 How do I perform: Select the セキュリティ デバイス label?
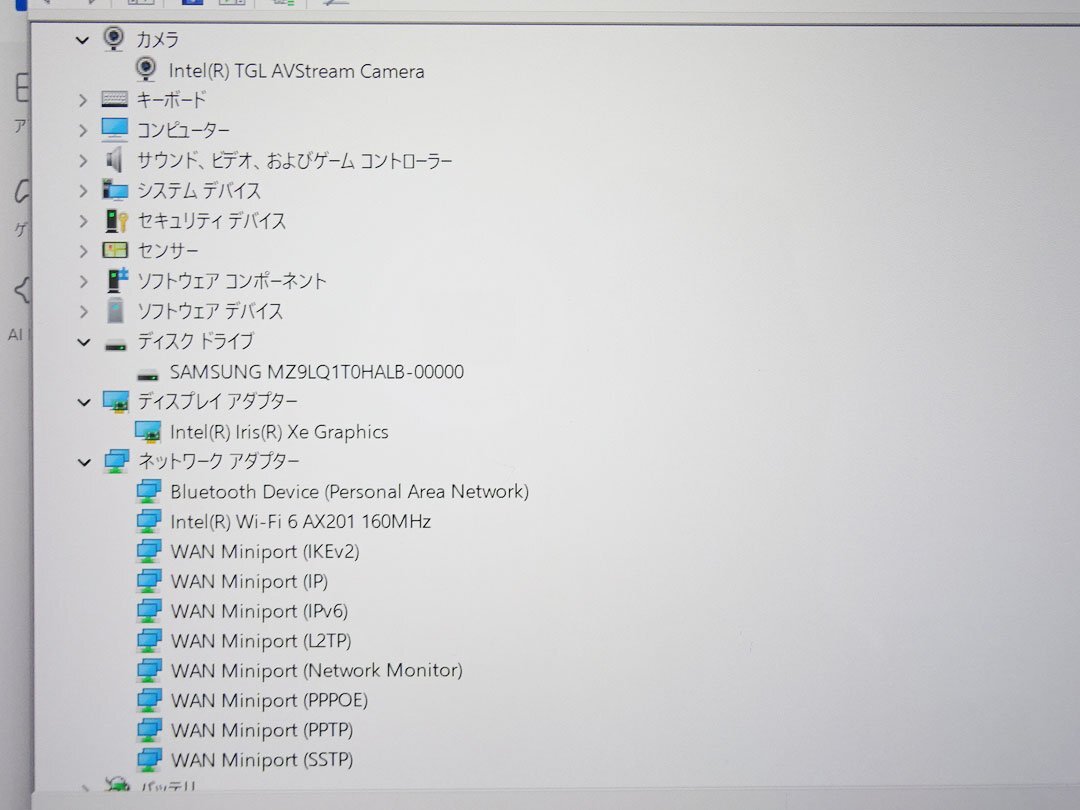[x=211, y=221]
